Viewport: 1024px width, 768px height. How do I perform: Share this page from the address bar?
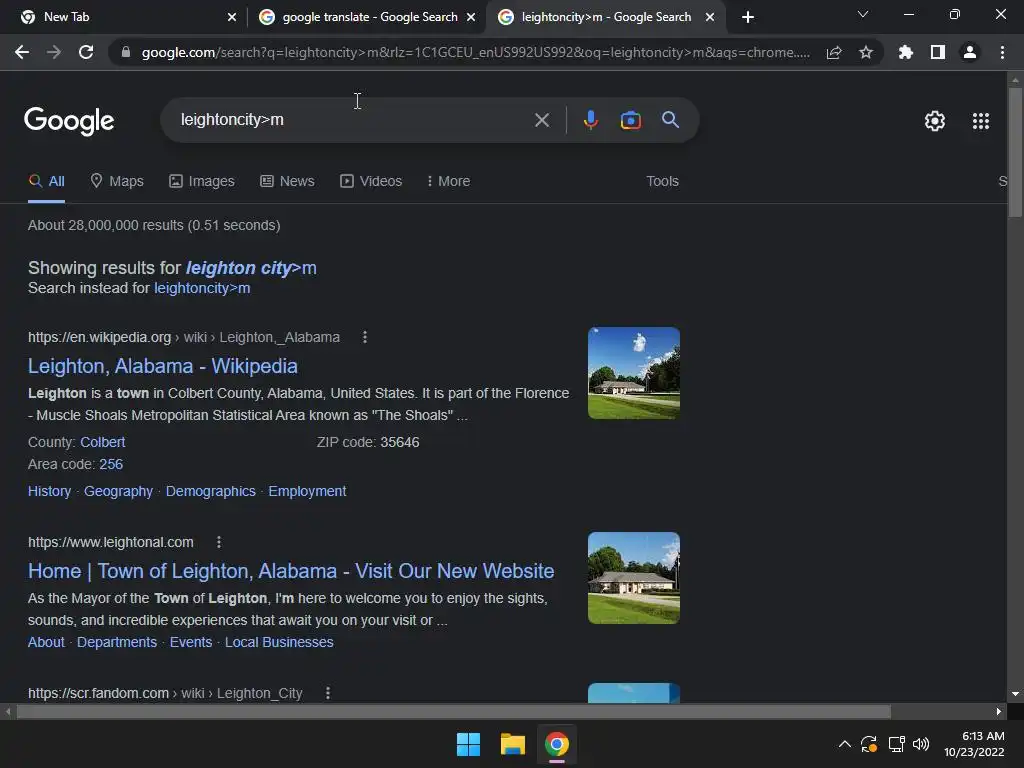pos(834,52)
